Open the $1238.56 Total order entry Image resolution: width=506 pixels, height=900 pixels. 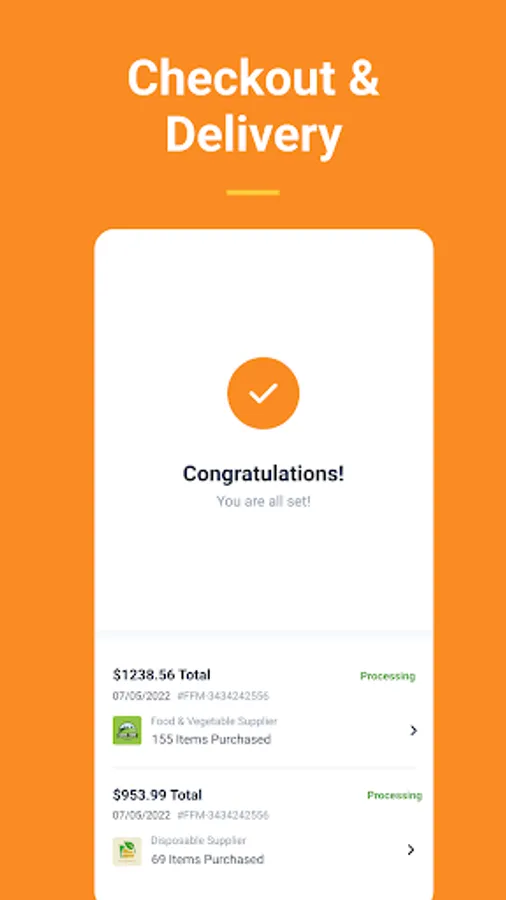[x=264, y=706]
